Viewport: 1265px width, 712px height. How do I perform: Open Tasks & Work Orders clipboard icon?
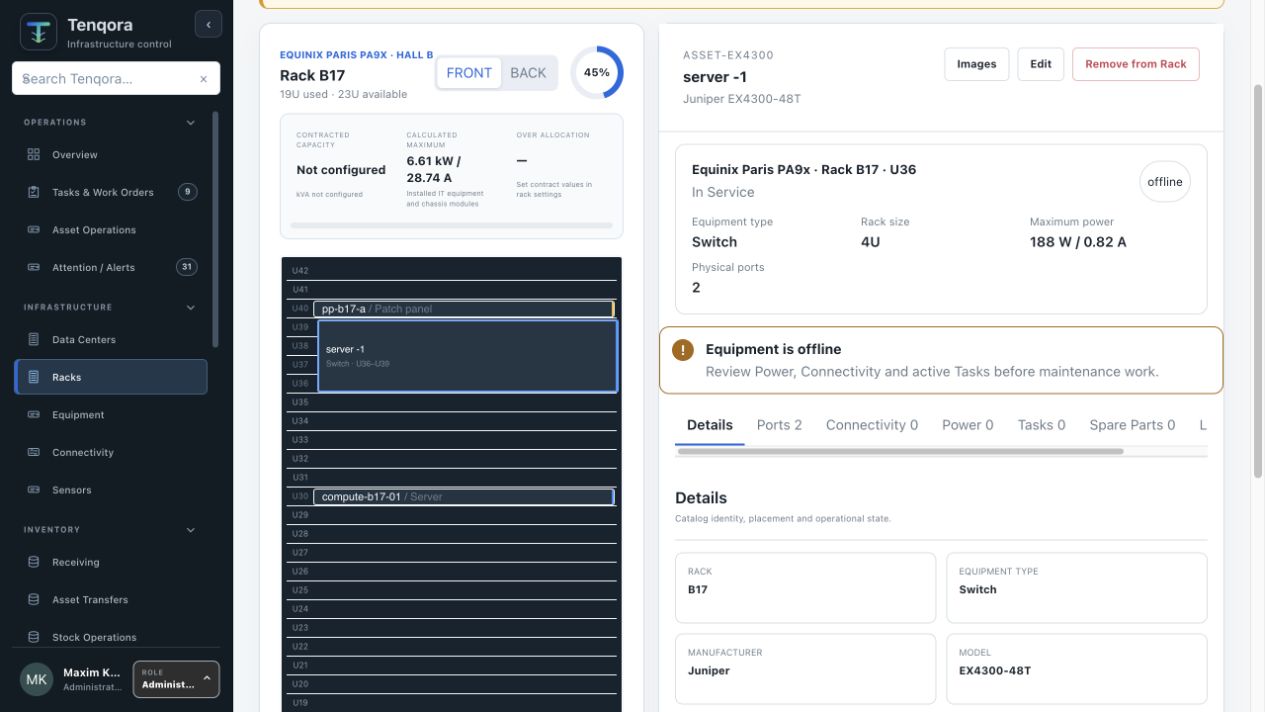click(x=33, y=192)
